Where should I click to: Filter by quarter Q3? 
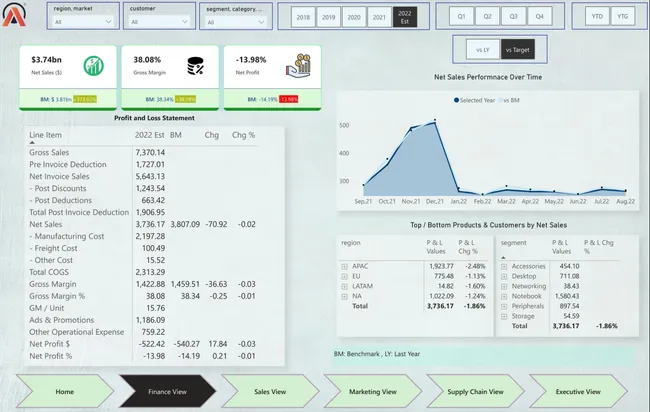pyautogui.click(x=513, y=16)
